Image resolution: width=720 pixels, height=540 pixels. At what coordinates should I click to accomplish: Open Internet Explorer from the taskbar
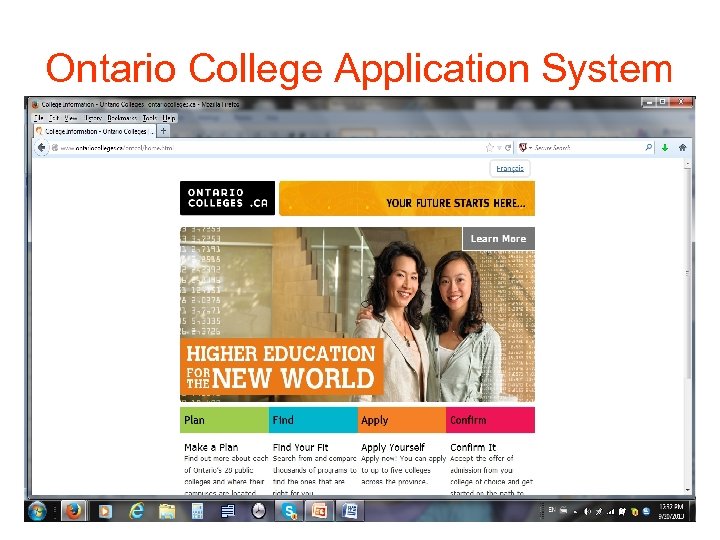[x=136, y=511]
